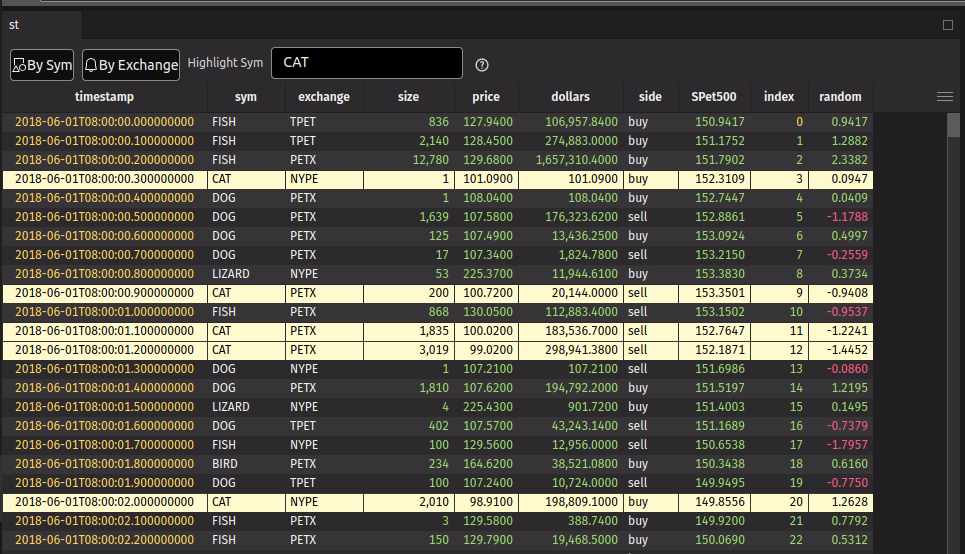
Task: Sort by the timestamp column header
Action: (104, 97)
